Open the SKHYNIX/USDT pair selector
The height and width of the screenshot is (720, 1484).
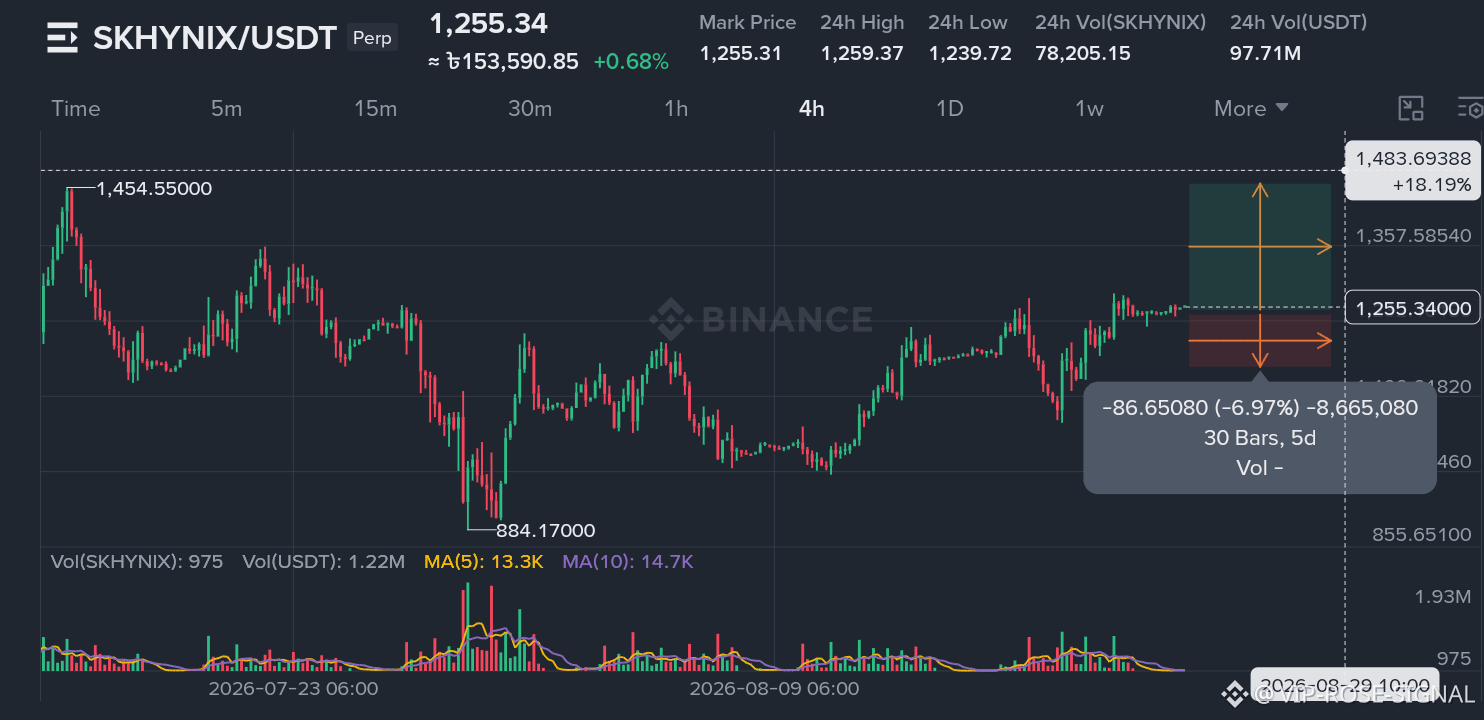click(x=215, y=38)
